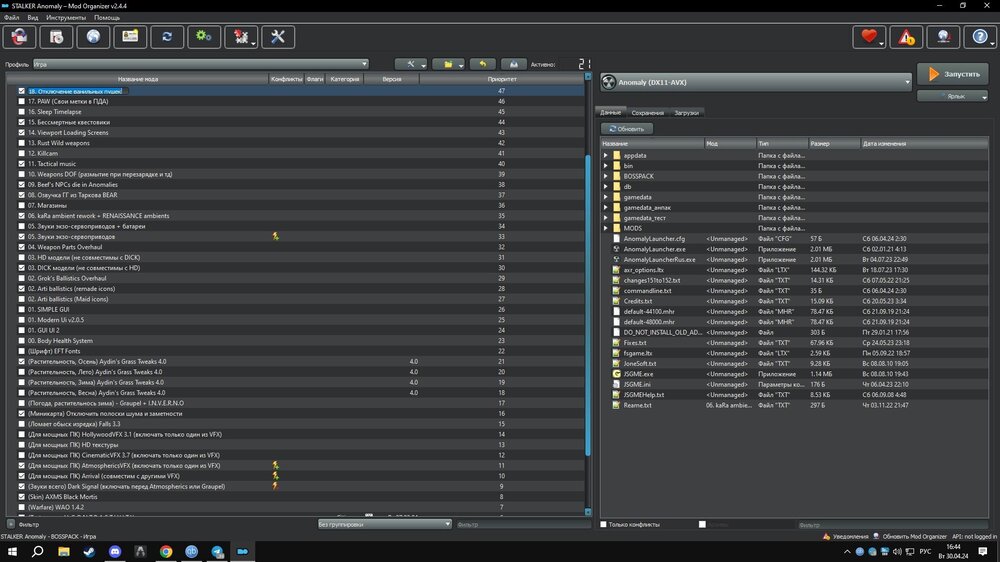Open the Nexus globe icon in toolbar
Screen dimensions: 1000x562
pos(94,37)
